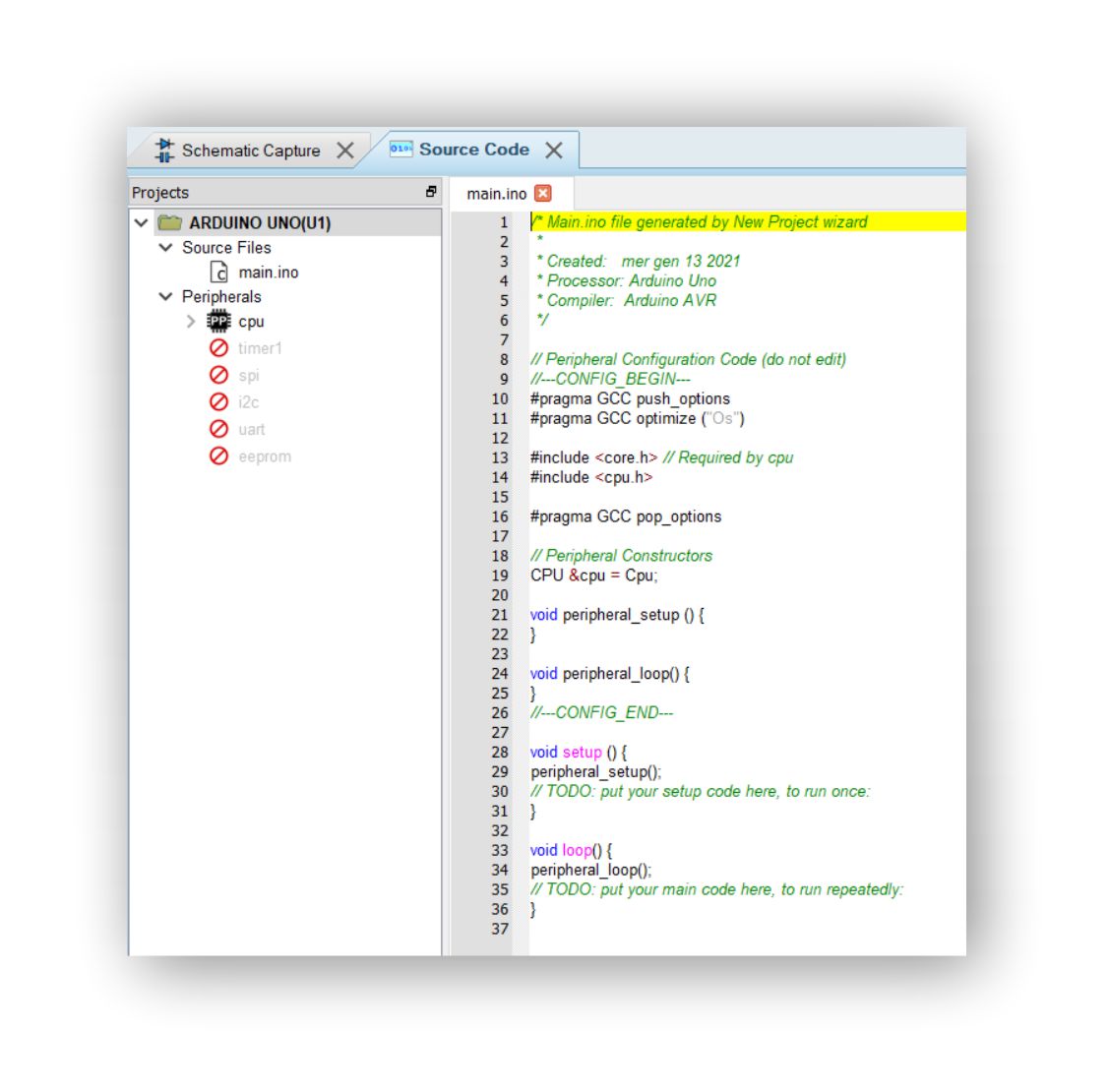Select the eeprom peripheral
Screen dimensions: 1108x1092
265,457
